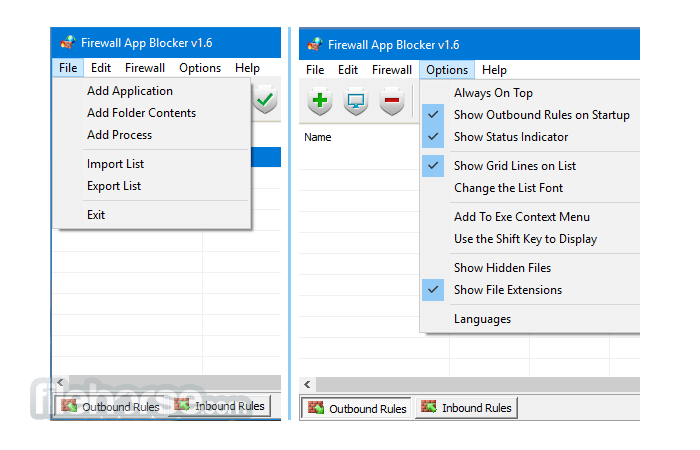Open Options menu in left window
The width and height of the screenshot is (700, 450).
[x=200, y=68]
